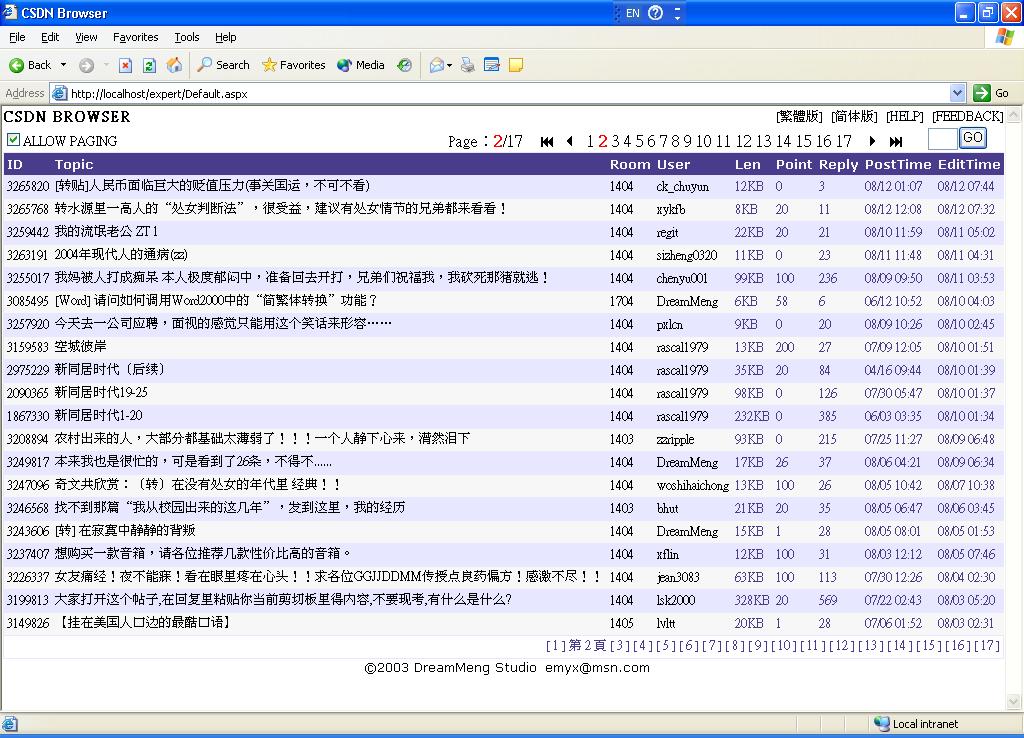The height and width of the screenshot is (738, 1024).
Task: Click the FEEDBACK link
Action: (x=968, y=116)
